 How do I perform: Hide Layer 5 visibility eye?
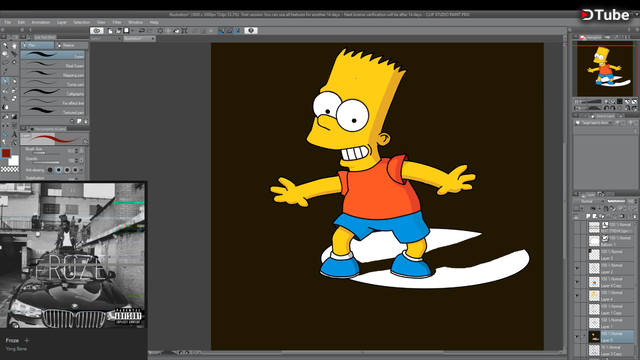(x=577, y=337)
